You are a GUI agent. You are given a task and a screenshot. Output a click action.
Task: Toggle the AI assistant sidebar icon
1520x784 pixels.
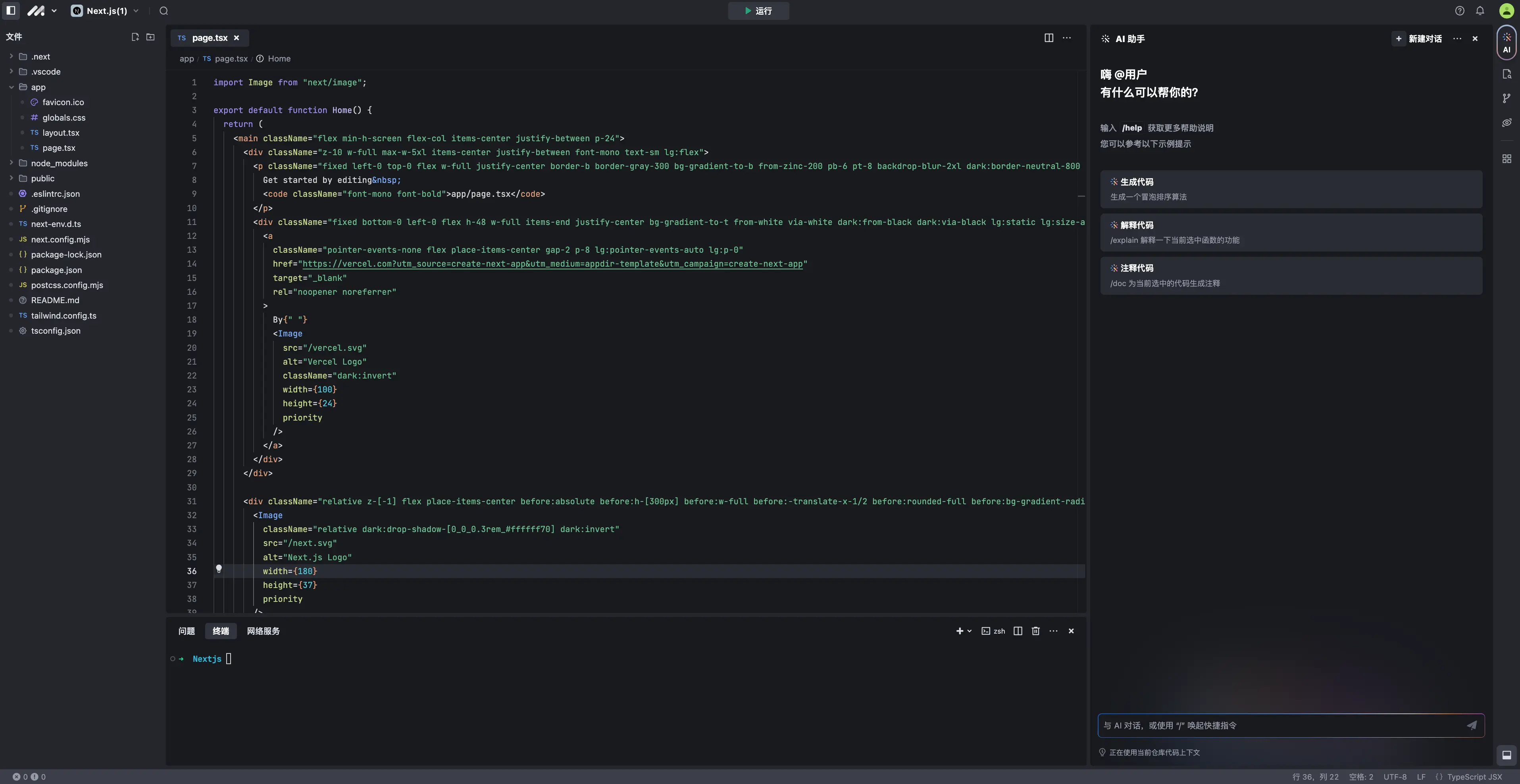pyautogui.click(x=1507, y=42)
